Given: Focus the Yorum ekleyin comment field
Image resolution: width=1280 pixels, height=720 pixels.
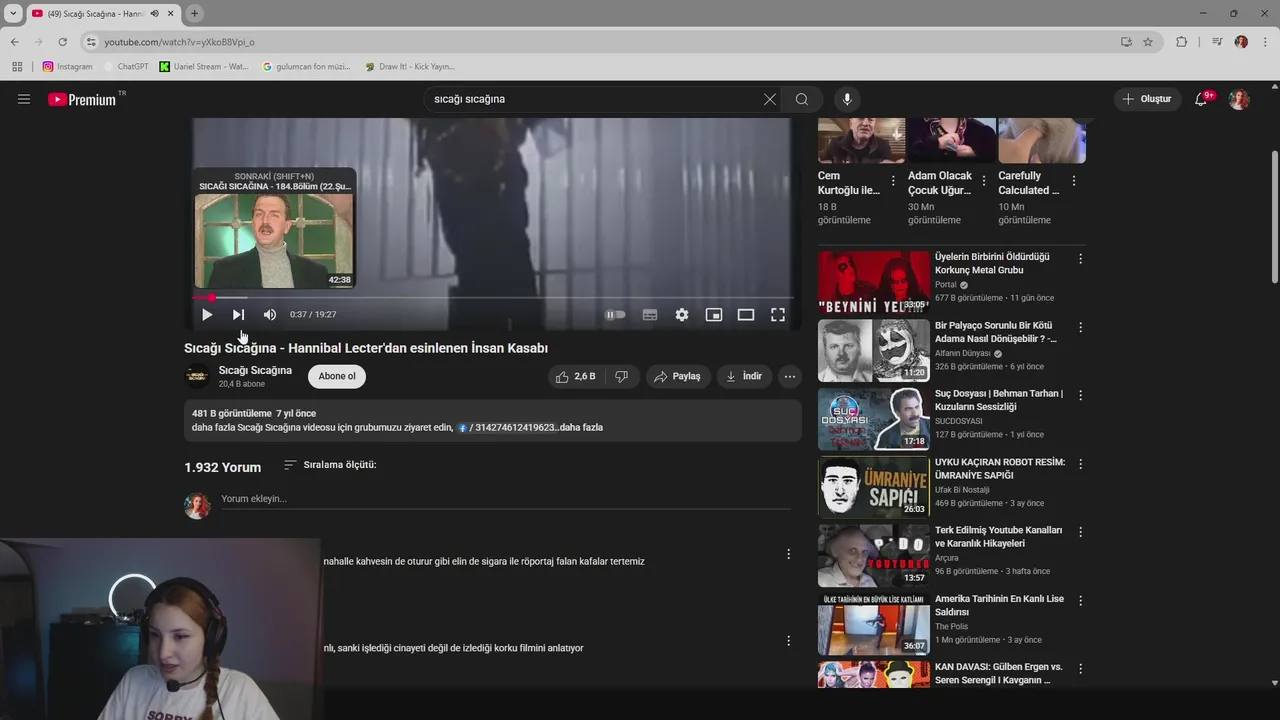Looking at the screenshot, I should [505, 499].
